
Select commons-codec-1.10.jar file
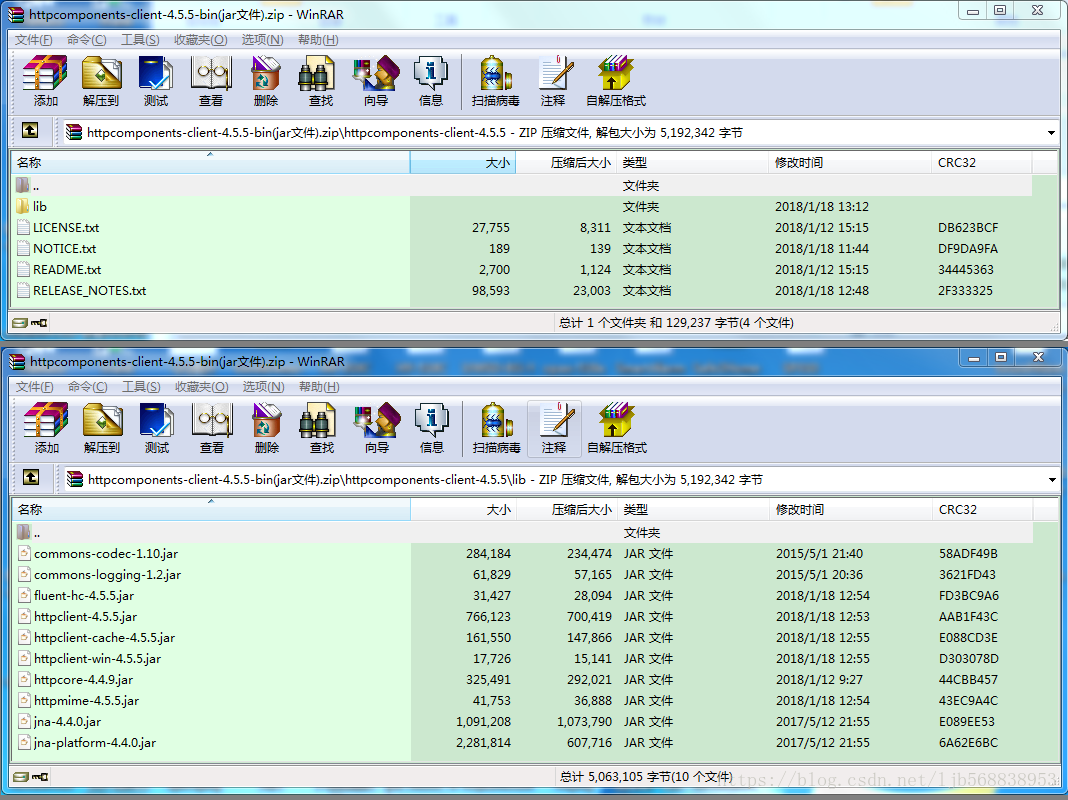point(524,554)
